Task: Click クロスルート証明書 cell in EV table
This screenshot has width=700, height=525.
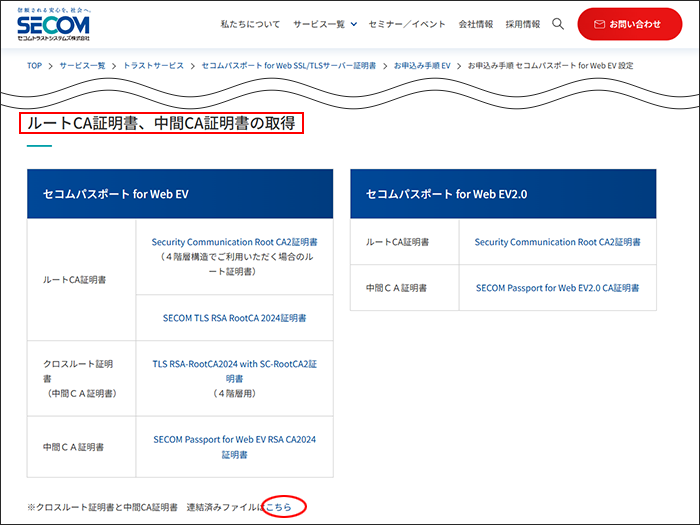Action: tap(81, 379)
